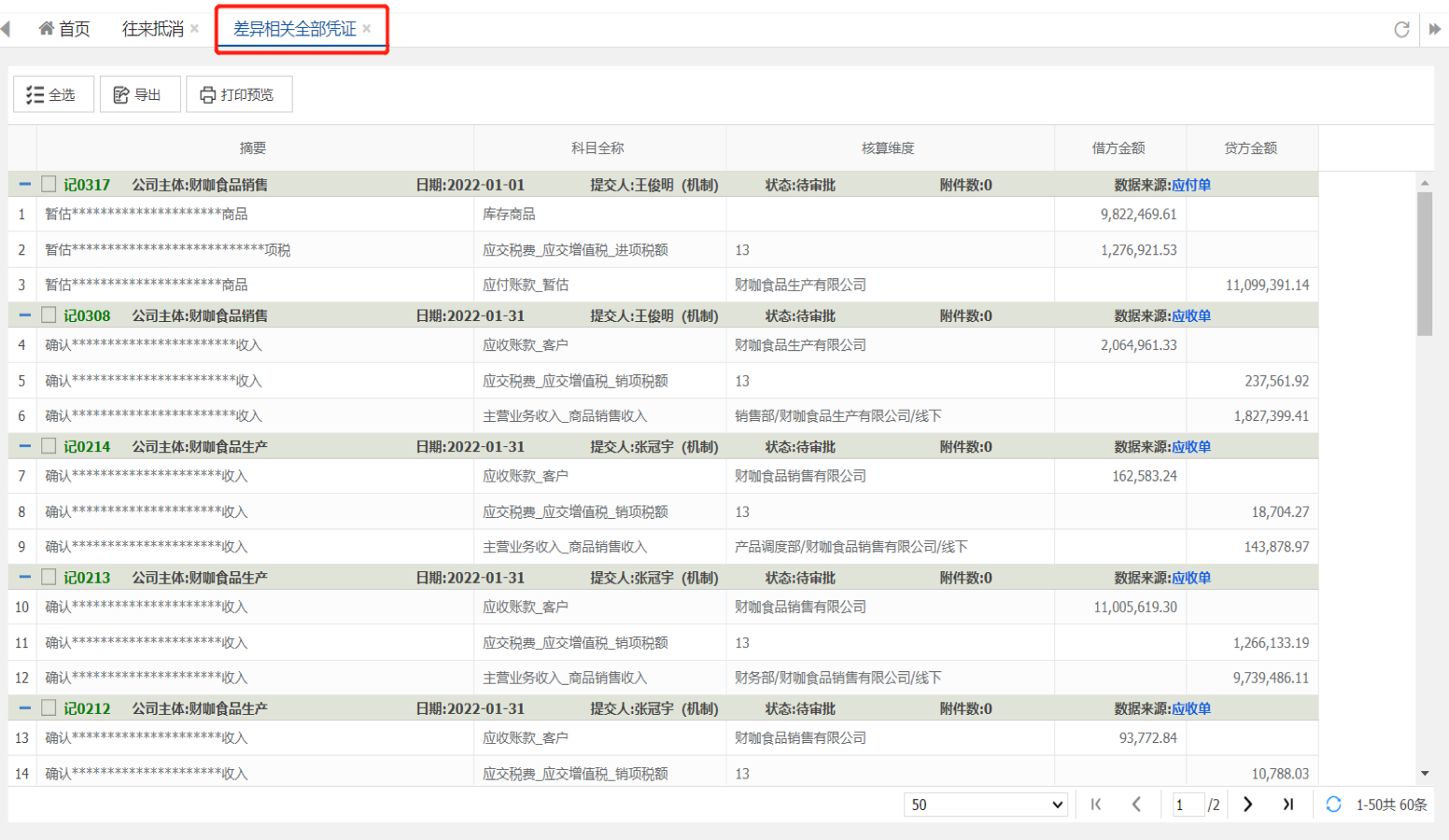
Task: Collapse the 记0214 voucher group
Action: (x=24, y=447)
